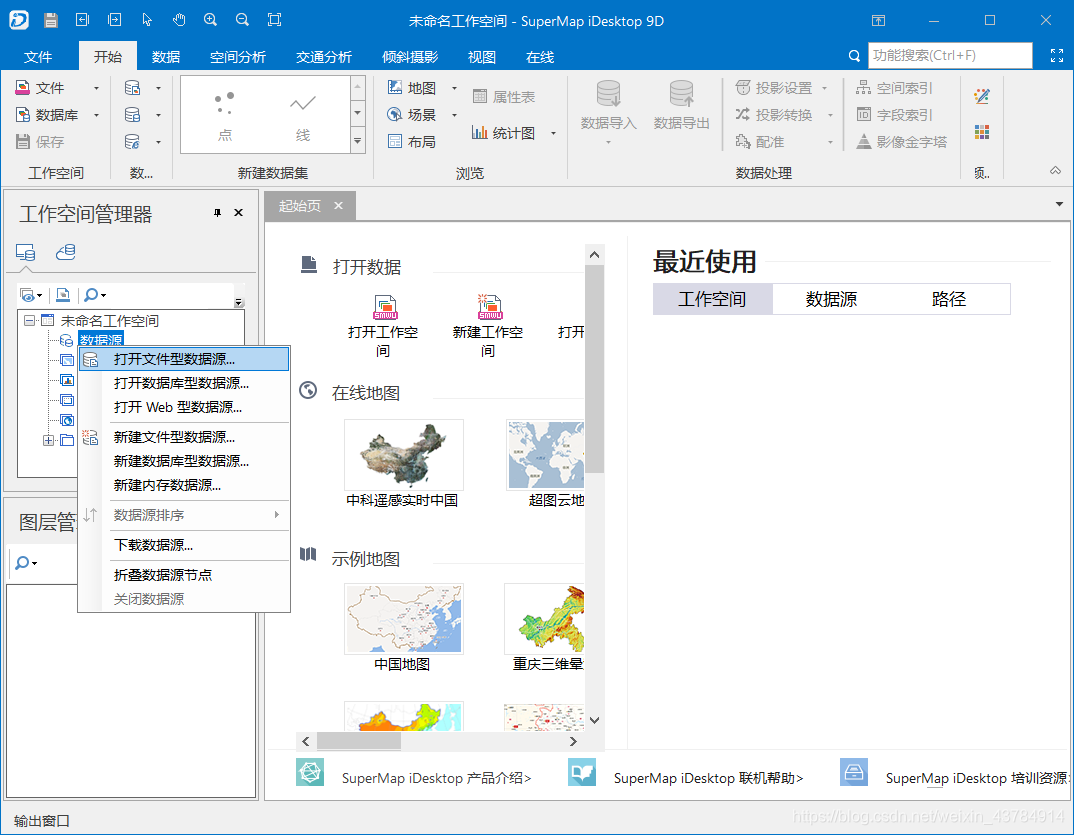Open the tab list dropdown arrow
The height and width of the screenshot is (835, 1074).
pos(1060,204)
